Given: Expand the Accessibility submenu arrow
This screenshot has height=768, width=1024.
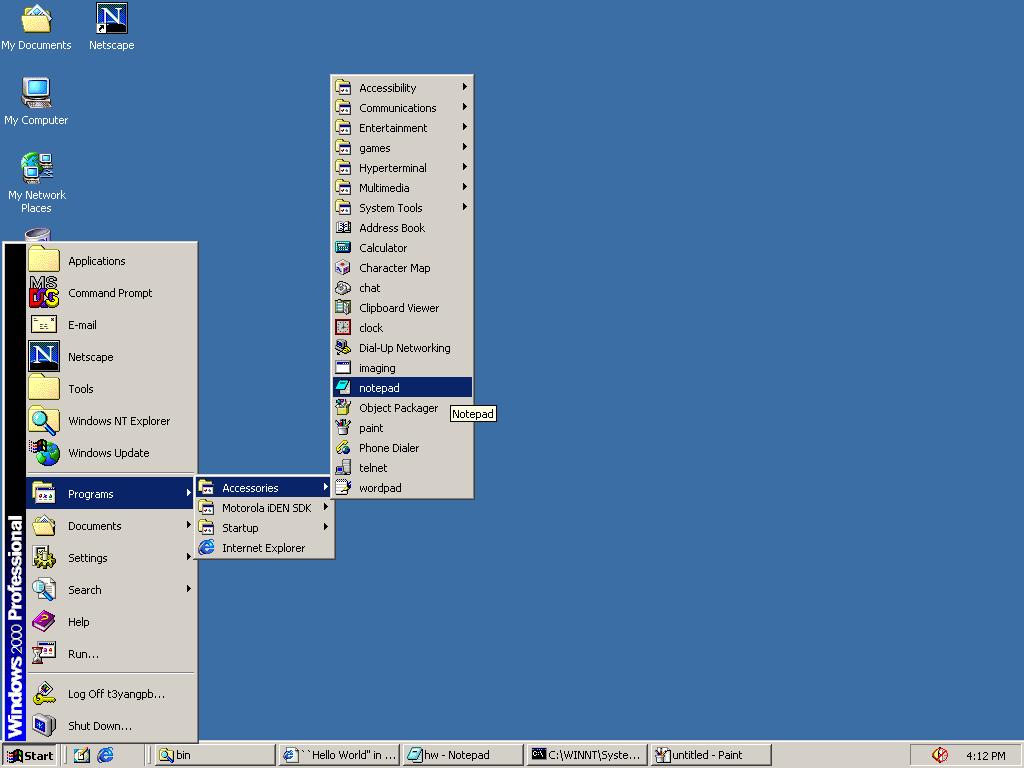Looking at the screenshot, I should point(464,87).
